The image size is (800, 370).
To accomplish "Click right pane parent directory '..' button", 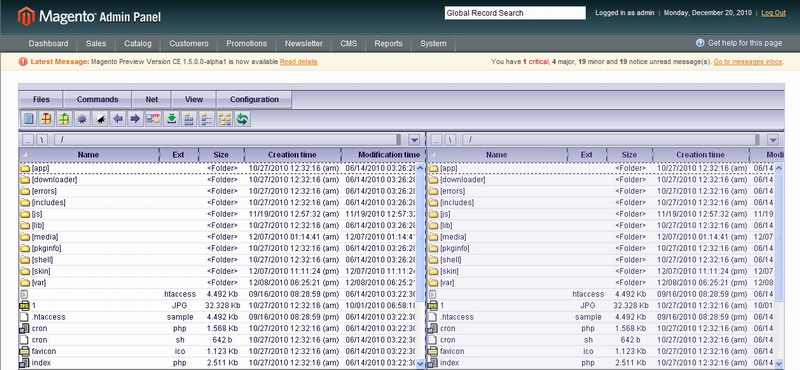I will click(437, 140).
